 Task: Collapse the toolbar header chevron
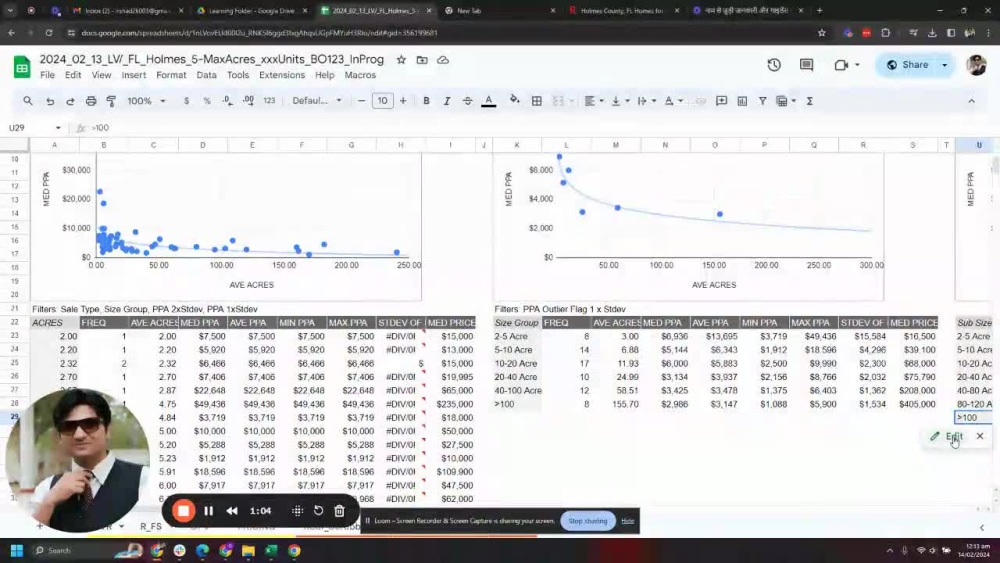coord(971,101)
